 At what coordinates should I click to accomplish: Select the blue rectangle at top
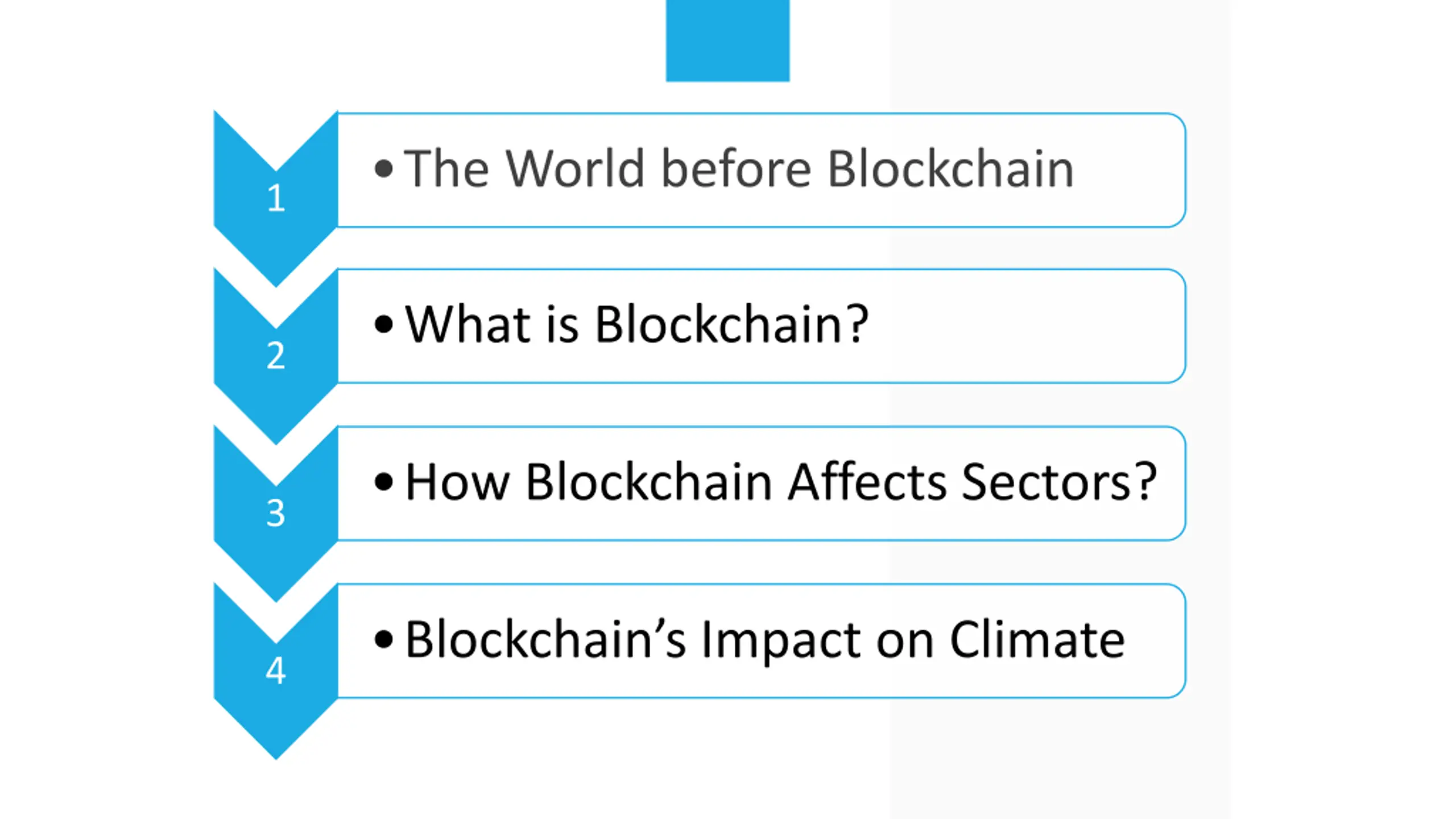pyautogui.click(x=727, y=40)
